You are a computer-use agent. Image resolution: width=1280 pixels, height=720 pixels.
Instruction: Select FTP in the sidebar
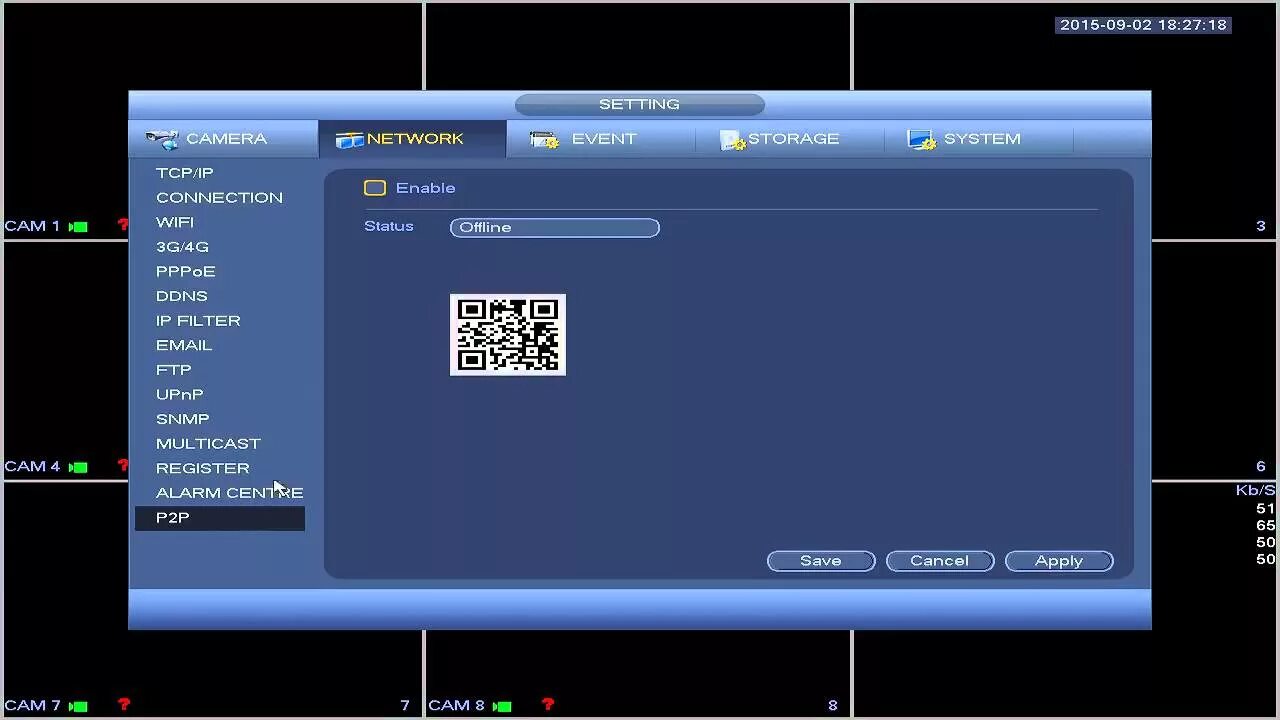click(x=174, y=370)
